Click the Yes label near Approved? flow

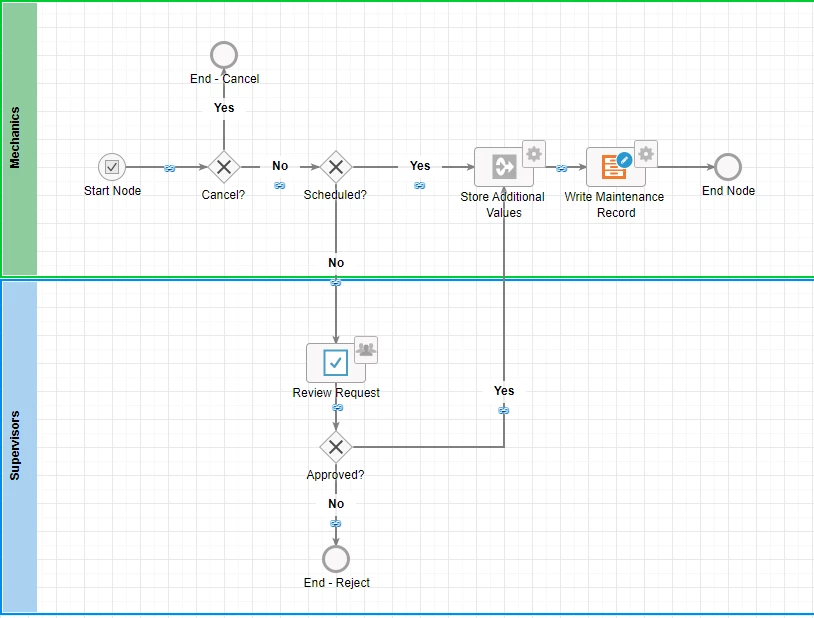(504, 391)
